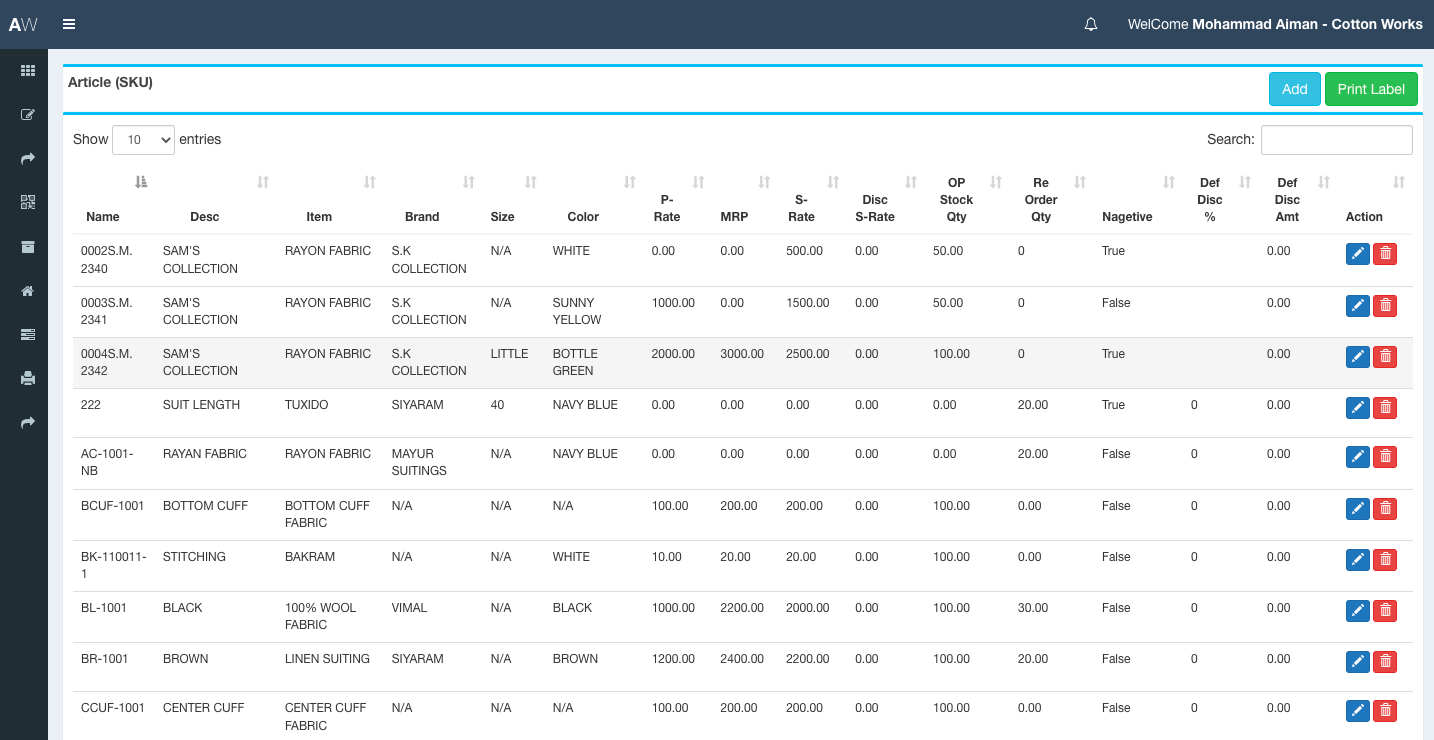Click the AW logo
The width and height of the screenshot is (1434, 740).
23,24
